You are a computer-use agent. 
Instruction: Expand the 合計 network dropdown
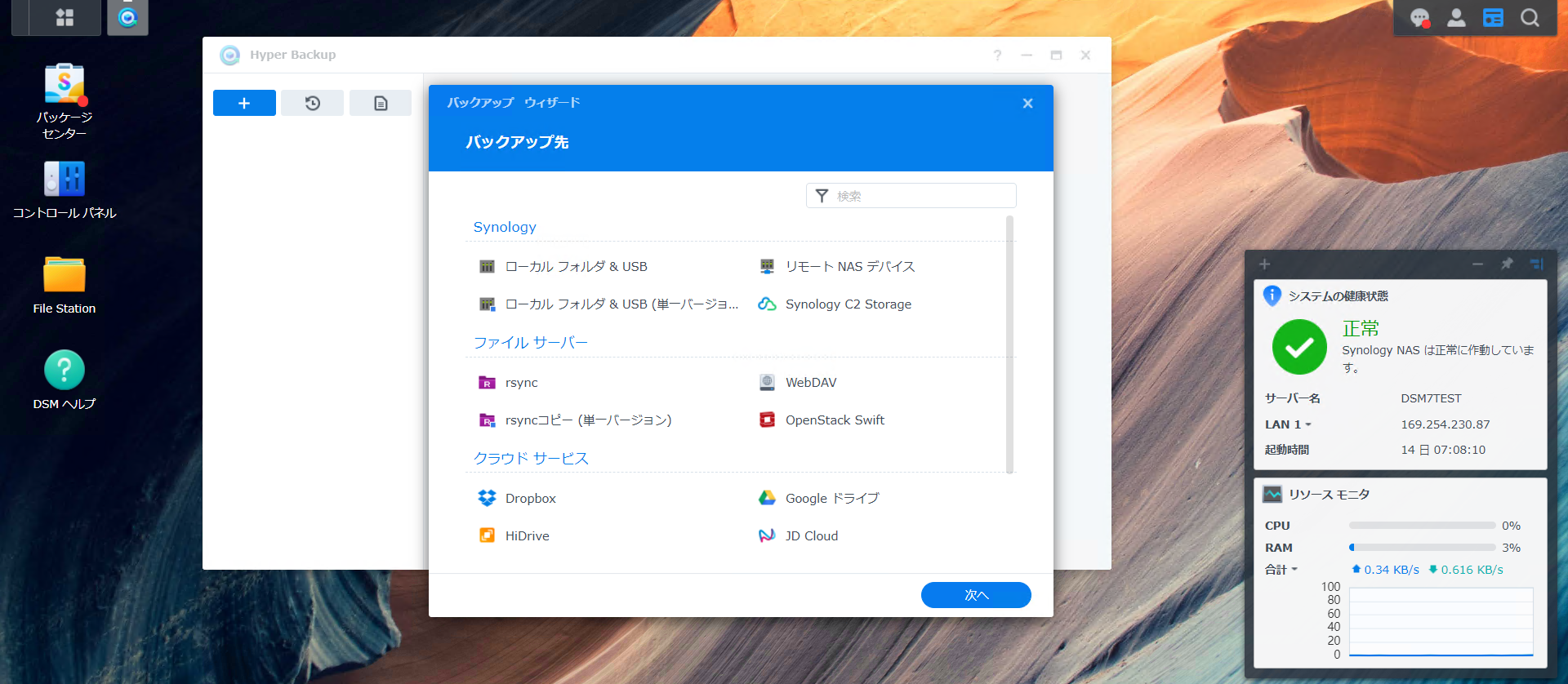(1281, 570)
